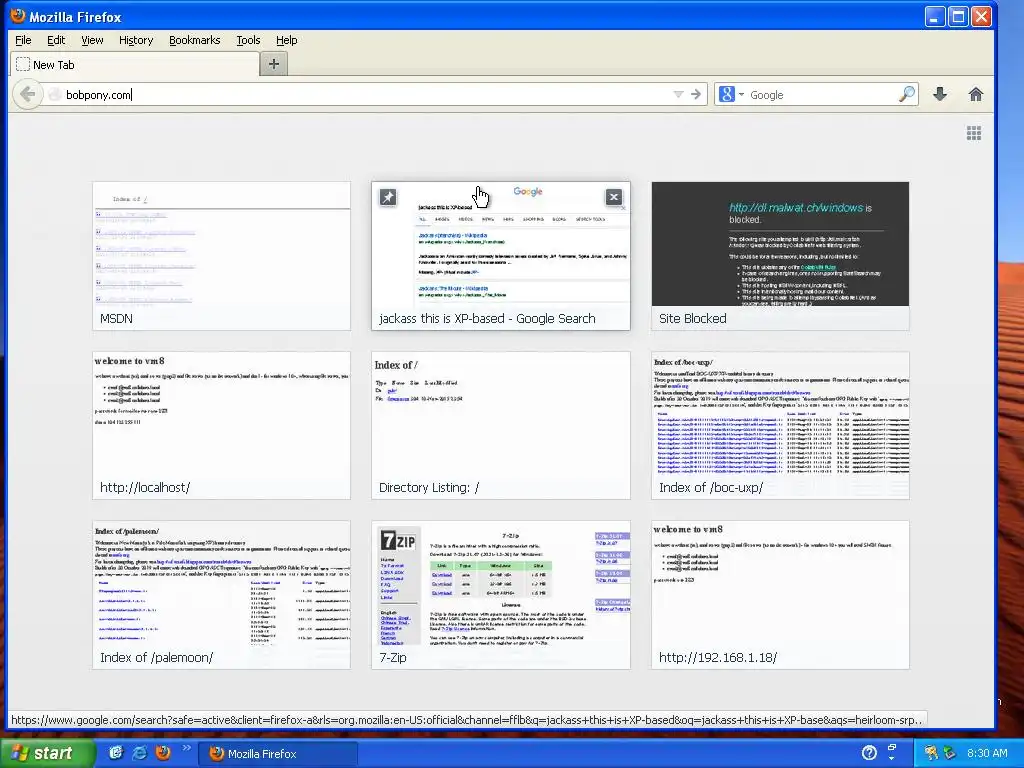Click Mozilla Firefox taskbar button
Viewport: 1024px width, 768px height.
click(278, 754)
